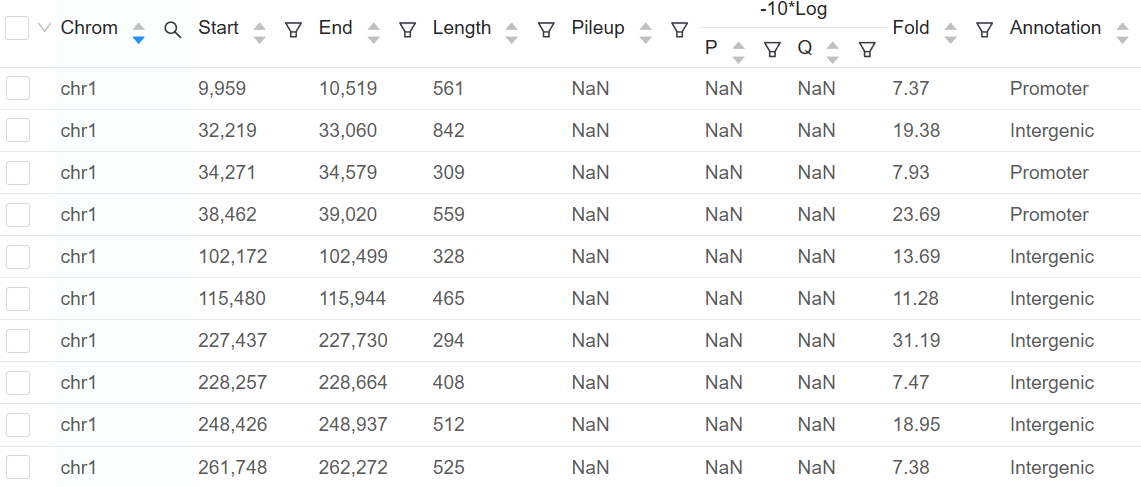Sort by the Fold column header
The height and width of the screenshot is (487, 1141).
[911, 28]
